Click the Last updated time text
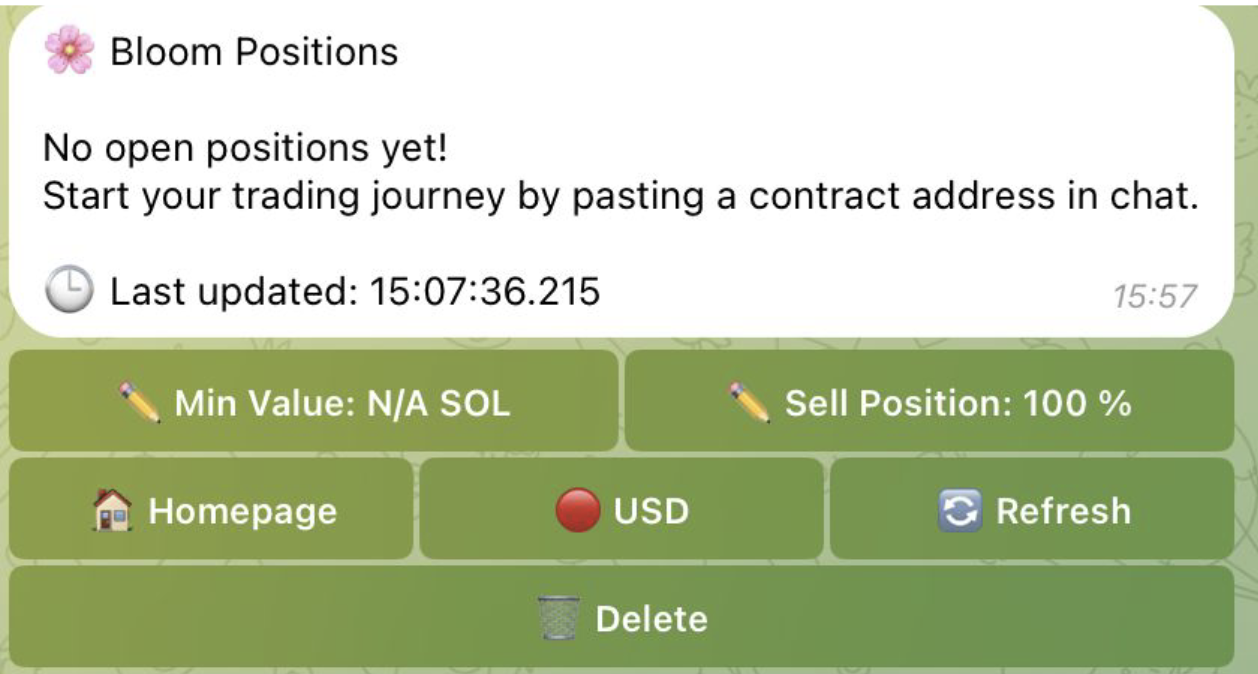 point(355,291)
